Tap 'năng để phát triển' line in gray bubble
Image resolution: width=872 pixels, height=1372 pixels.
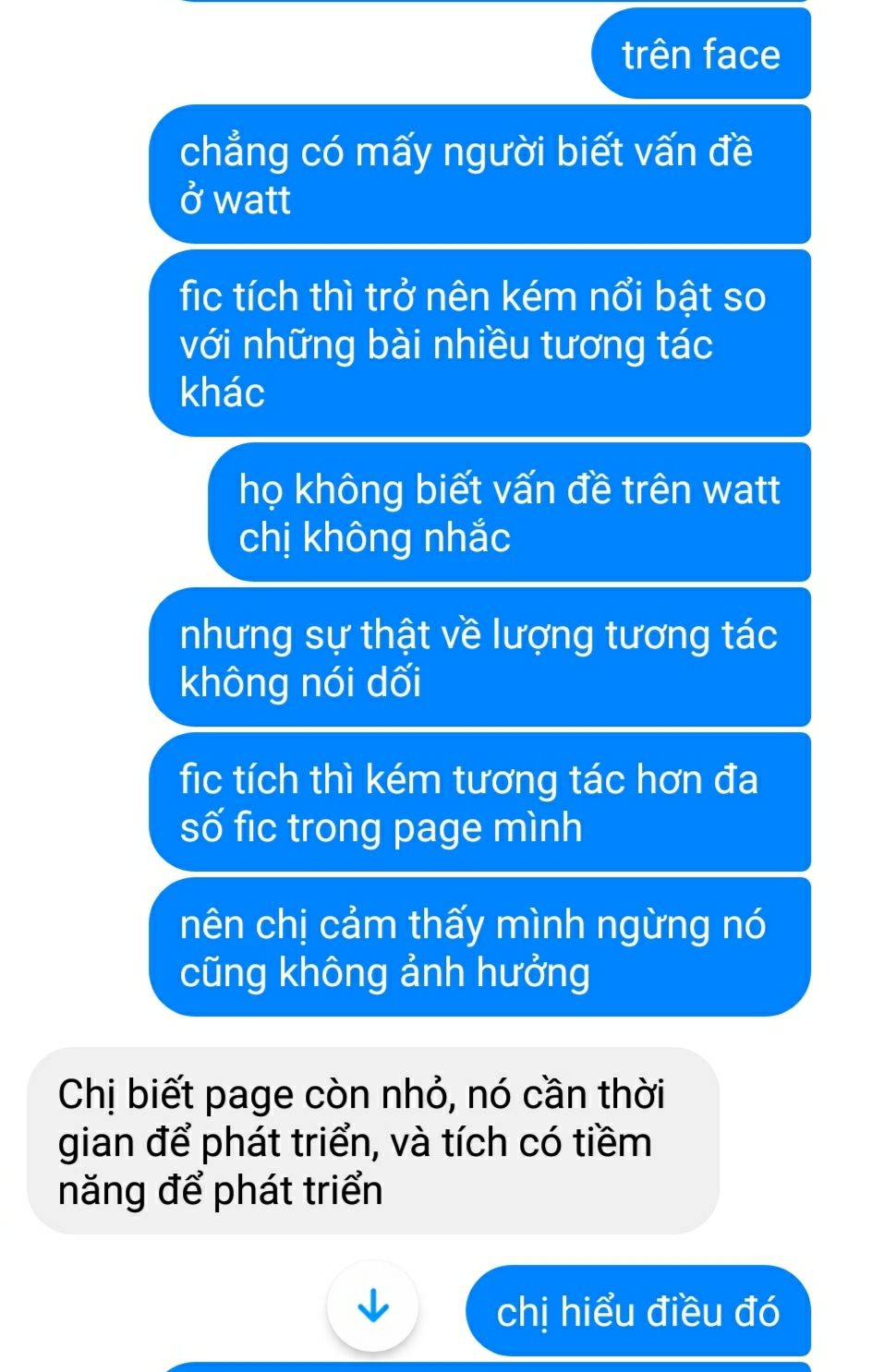click(220, 1190)
